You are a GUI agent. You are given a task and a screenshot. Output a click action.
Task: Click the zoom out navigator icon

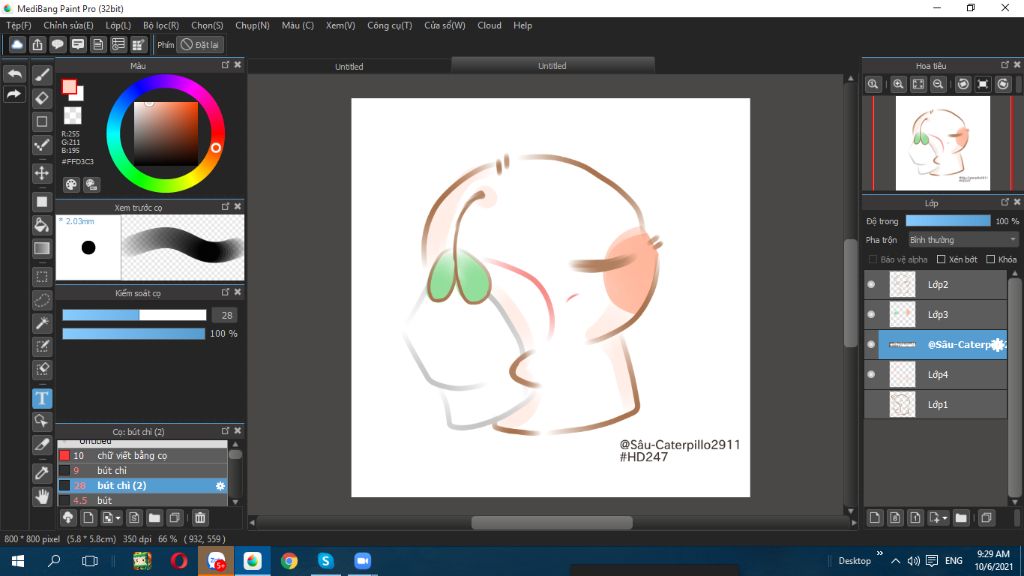click(938, 84)
